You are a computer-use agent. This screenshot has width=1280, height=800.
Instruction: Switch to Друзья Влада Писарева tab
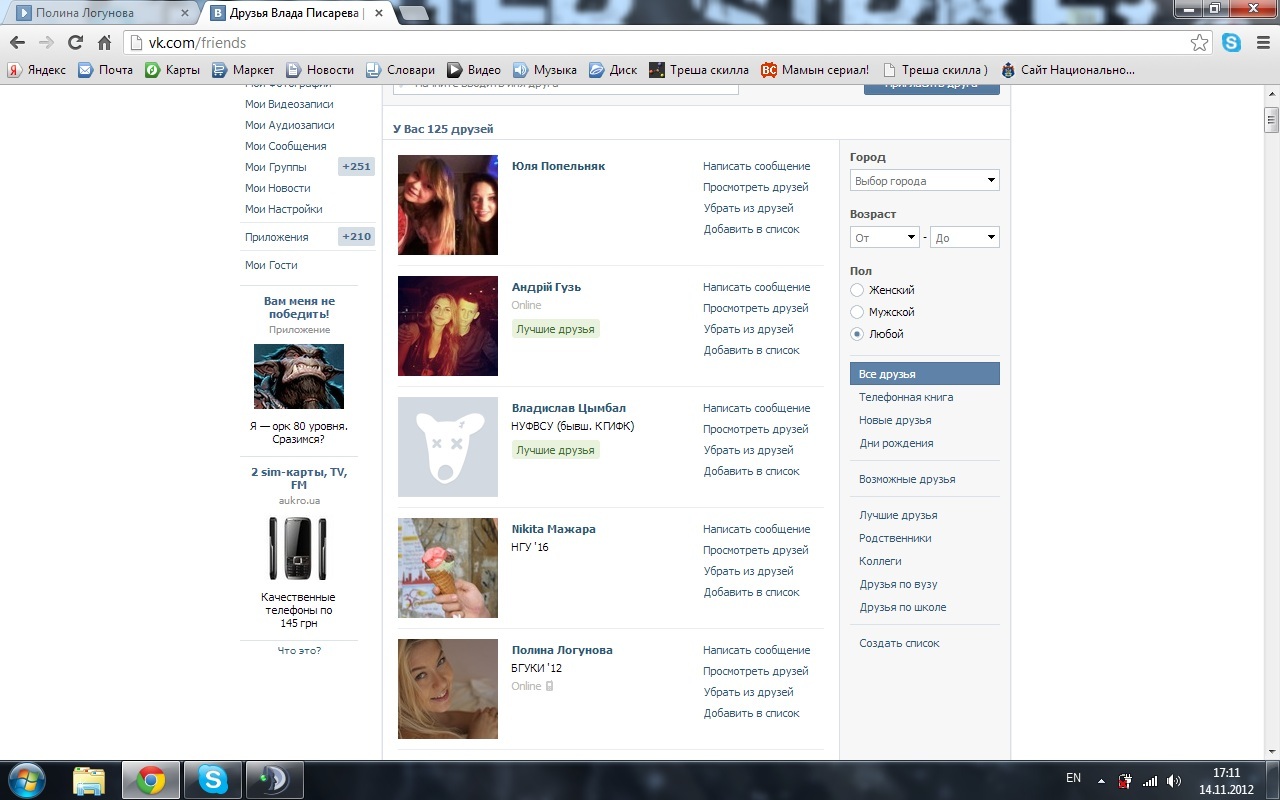point(295,13)
